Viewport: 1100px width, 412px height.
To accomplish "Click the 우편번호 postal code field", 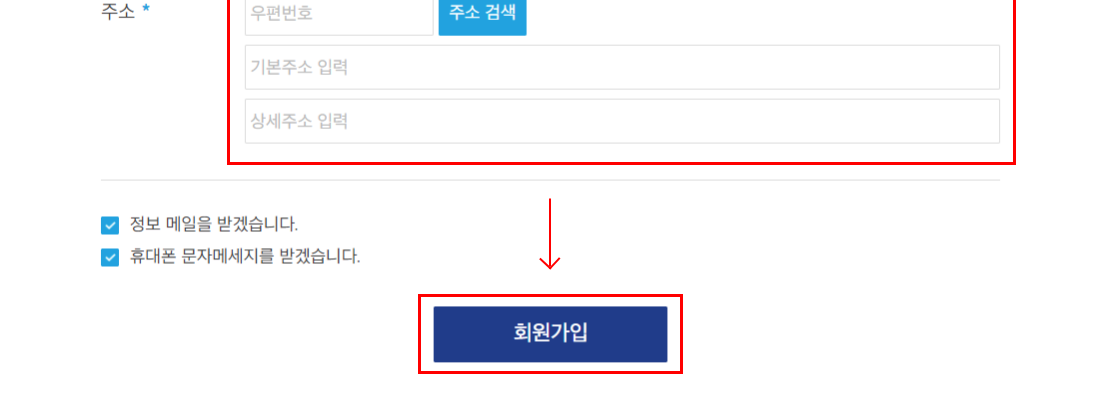I will pos(339,15).
